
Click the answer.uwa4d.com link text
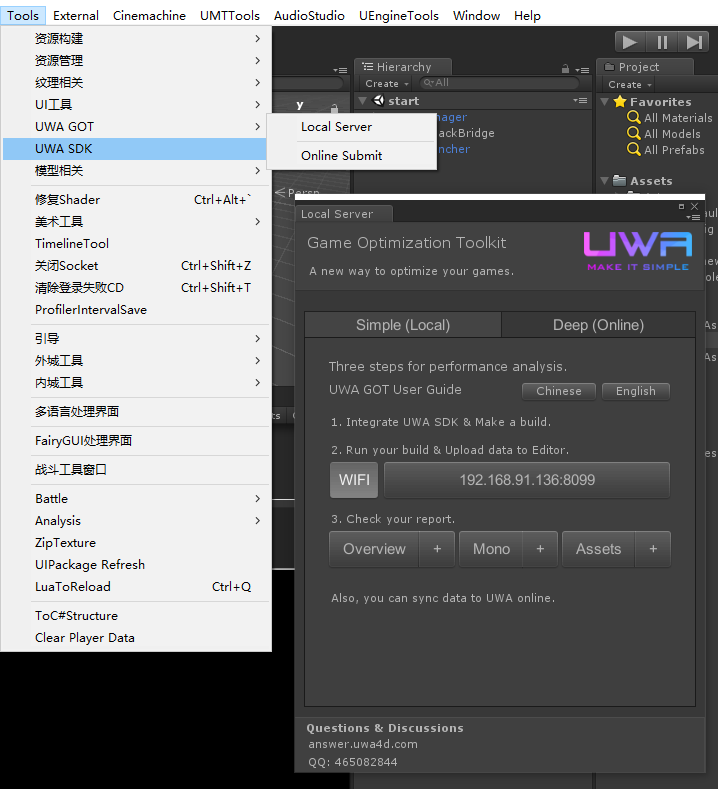363,744
